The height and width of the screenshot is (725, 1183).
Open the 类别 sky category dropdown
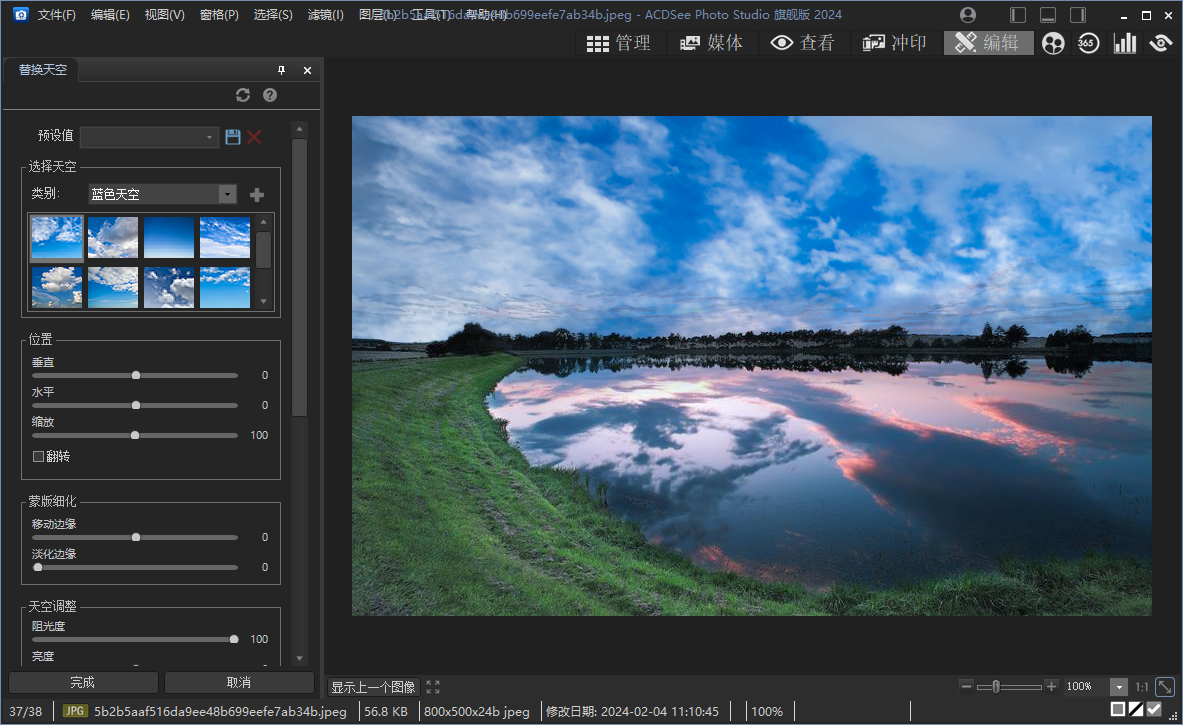click(x=227, y=193)
